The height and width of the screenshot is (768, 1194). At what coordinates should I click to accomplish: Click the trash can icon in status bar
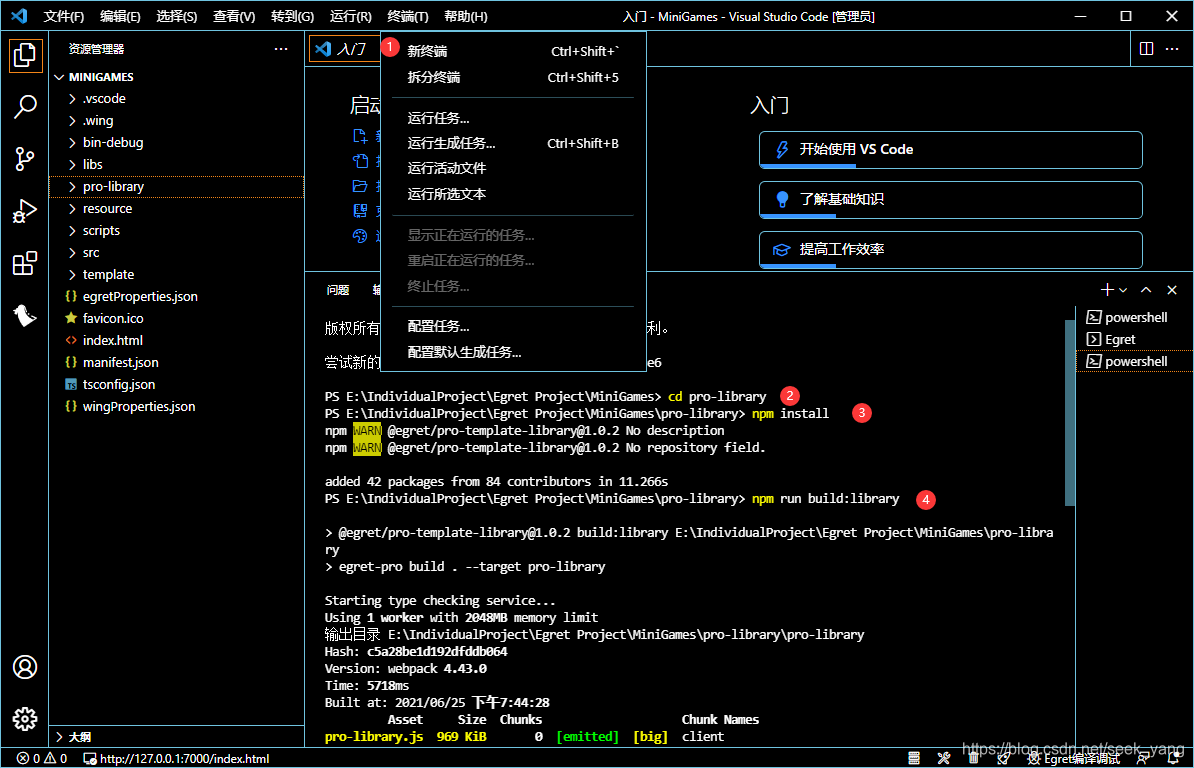tap(973, 758)
